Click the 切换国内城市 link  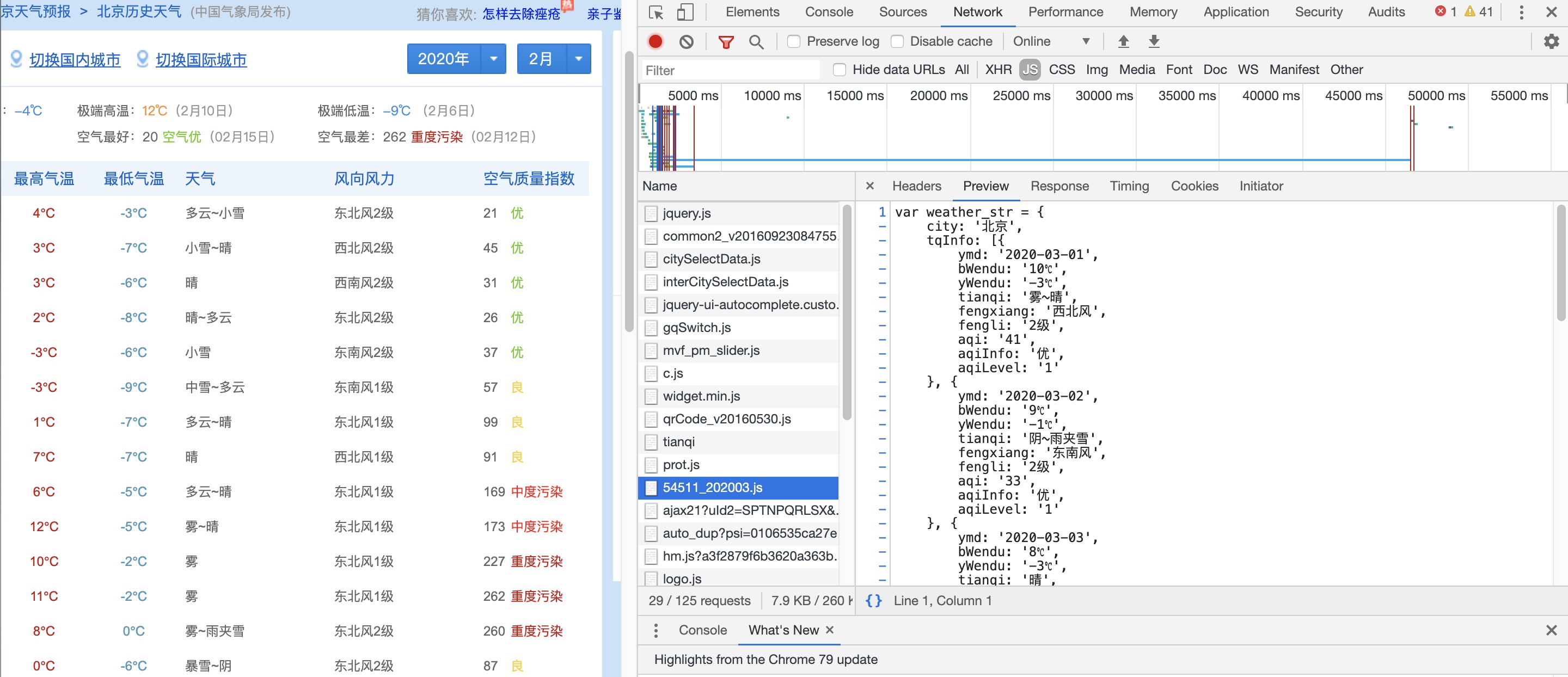75,60
